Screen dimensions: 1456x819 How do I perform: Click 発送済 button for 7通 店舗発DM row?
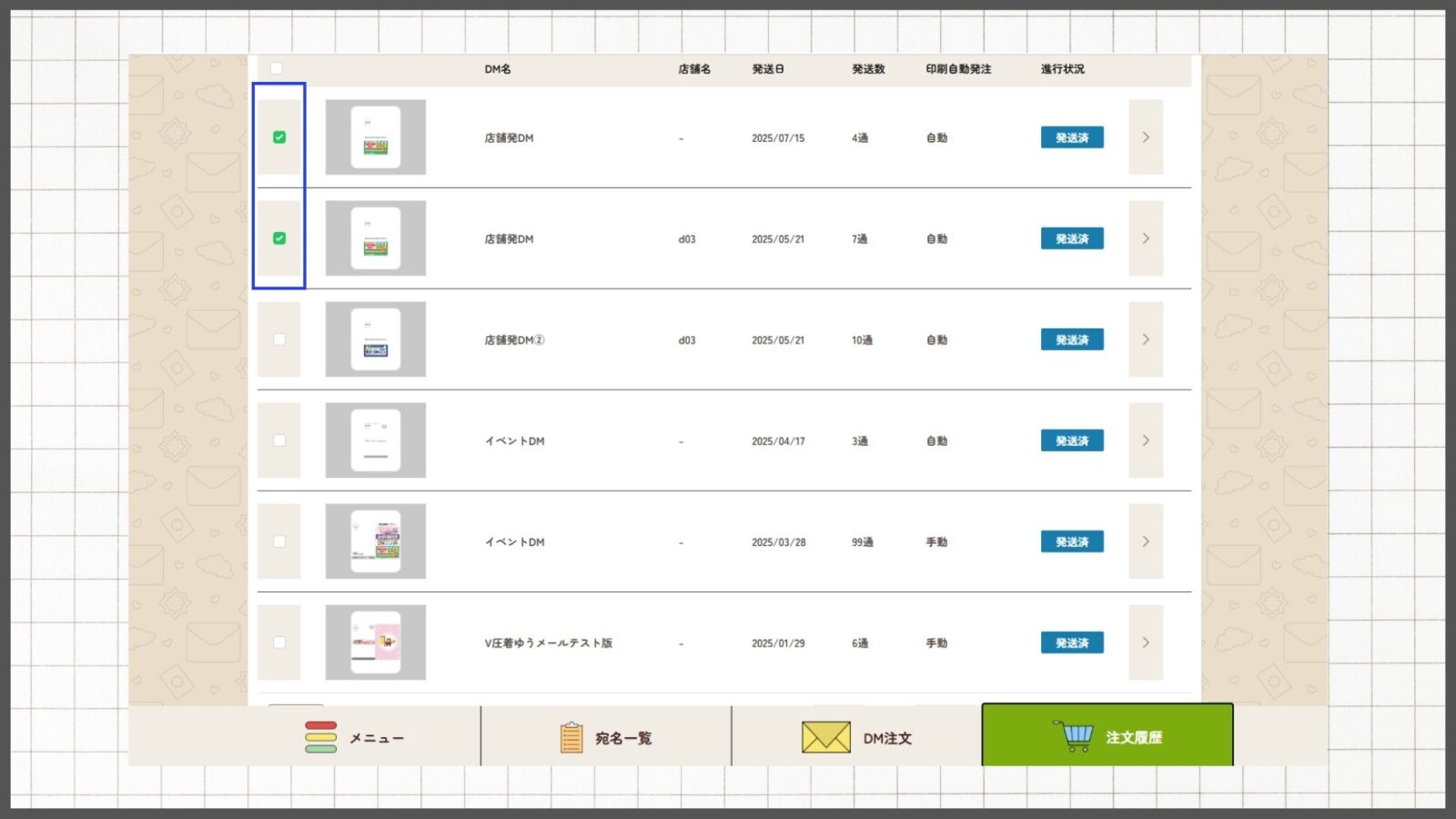pyautogui.click(x=1072, y=238)
